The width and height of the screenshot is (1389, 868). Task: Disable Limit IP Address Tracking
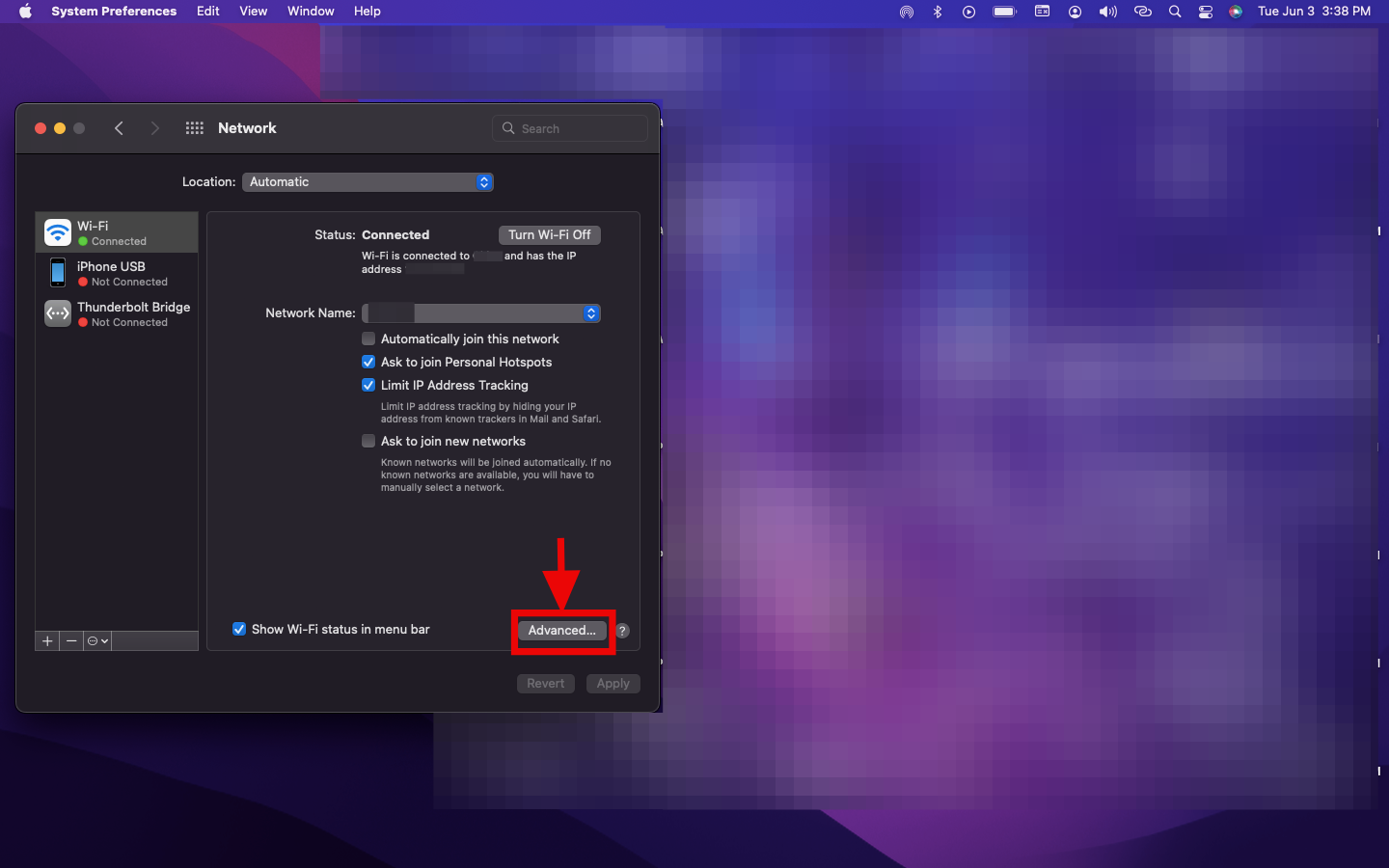(x=368, y=385)
